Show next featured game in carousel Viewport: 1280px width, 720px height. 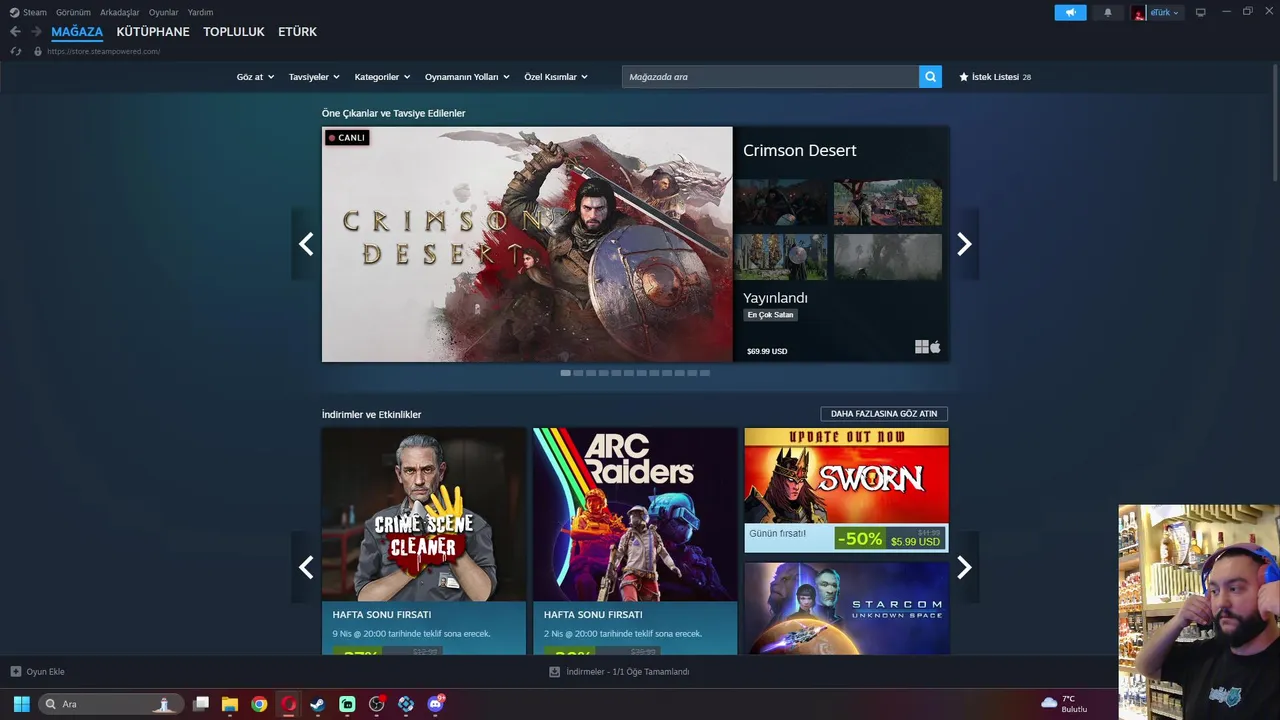964,244
